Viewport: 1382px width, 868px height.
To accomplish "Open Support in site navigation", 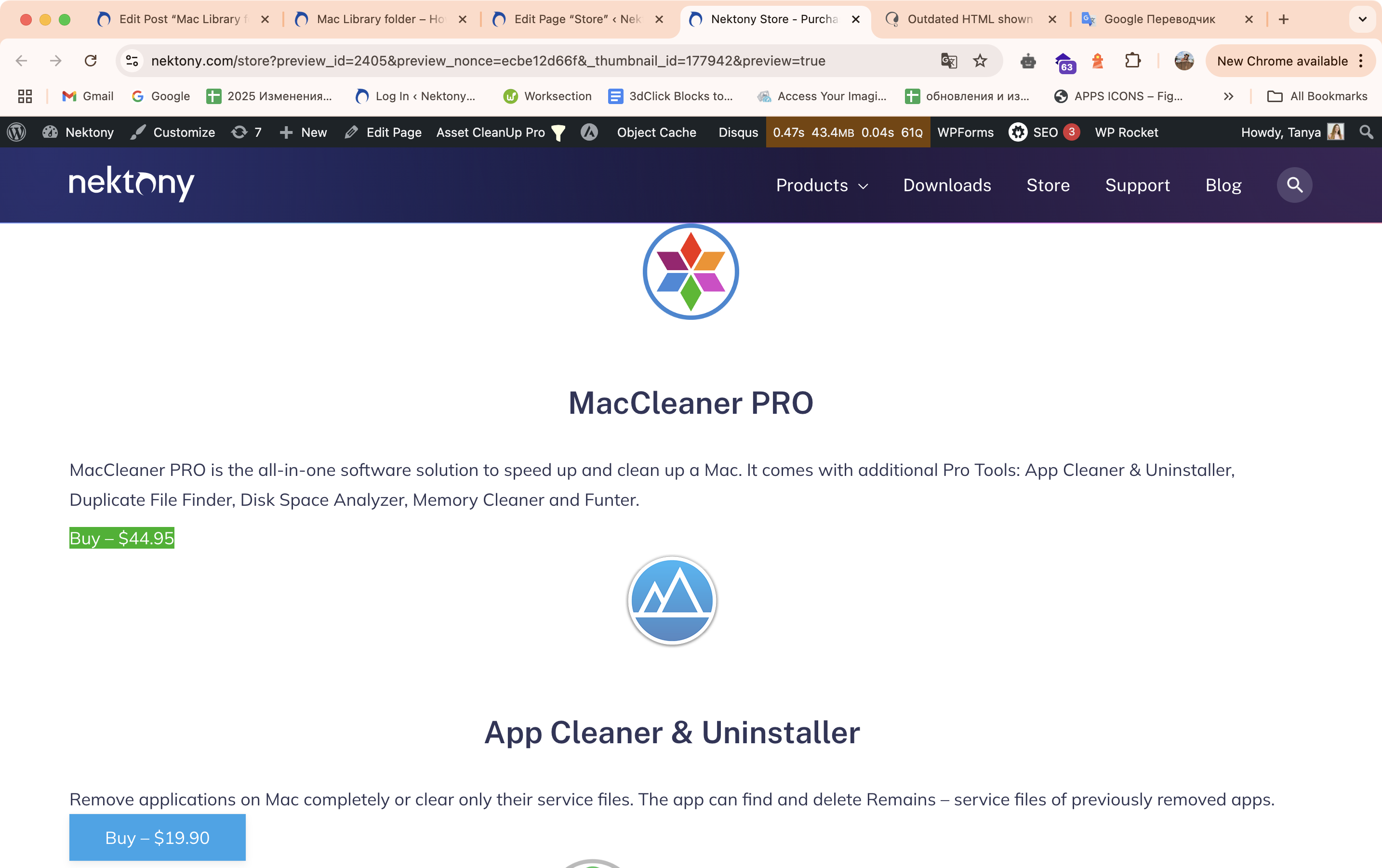I will point(1137,185).
